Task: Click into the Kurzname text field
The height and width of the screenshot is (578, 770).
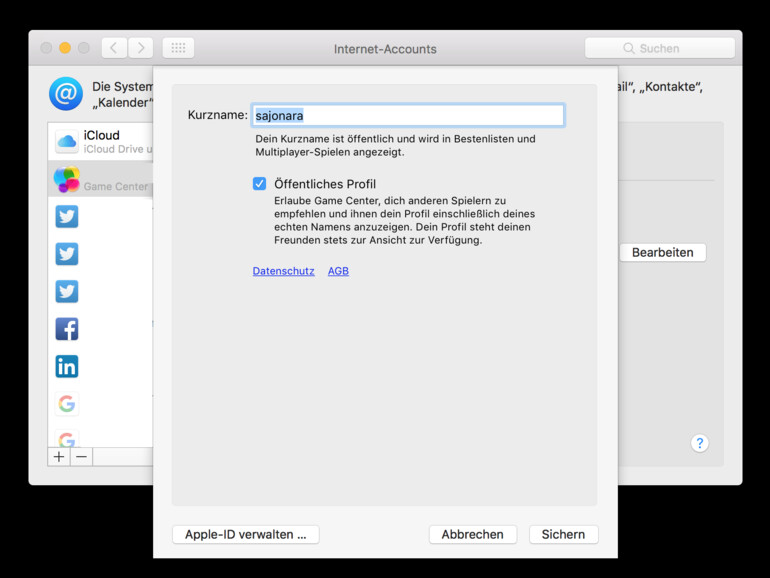Action: pyautogui.click(x=408, y=115)
